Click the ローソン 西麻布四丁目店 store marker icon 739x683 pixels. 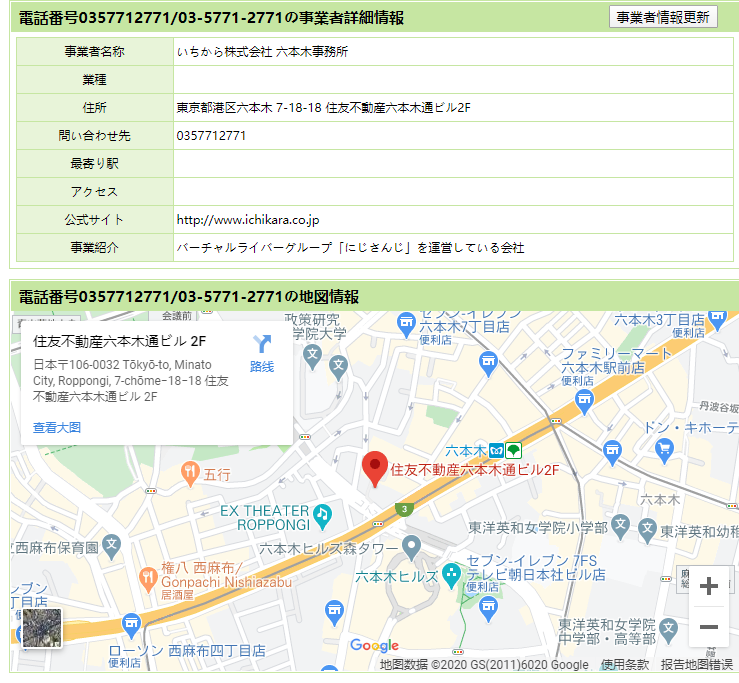coord(131,625)
